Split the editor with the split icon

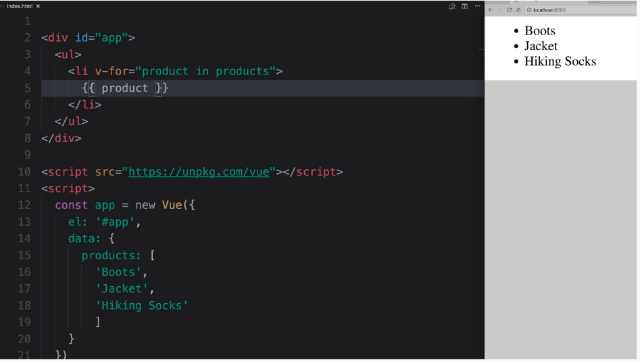point(464,6)
